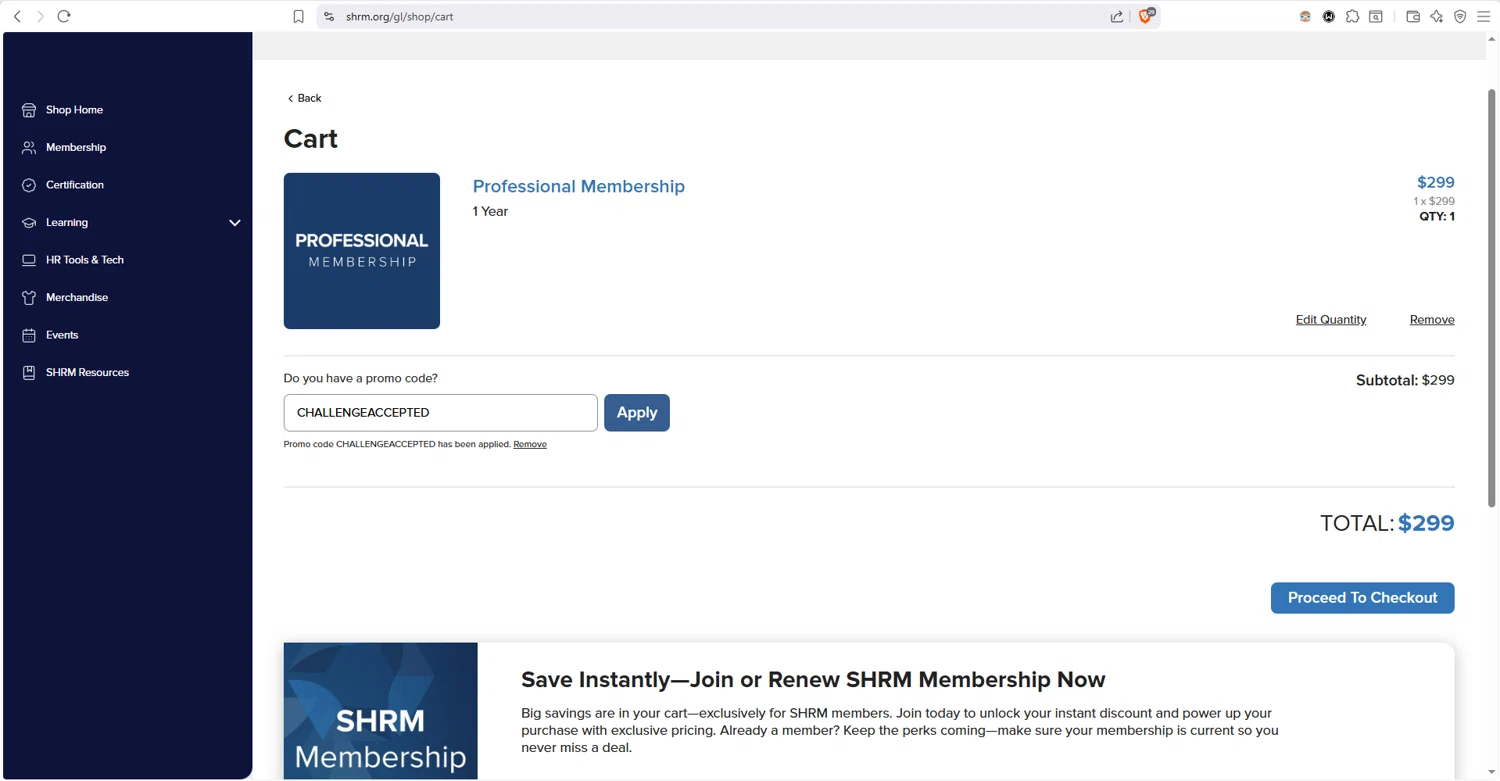Click the Professional Membership product thumbnail
Image resolution: width=1500 pixels, height=781 pixels.
[362, 251]
